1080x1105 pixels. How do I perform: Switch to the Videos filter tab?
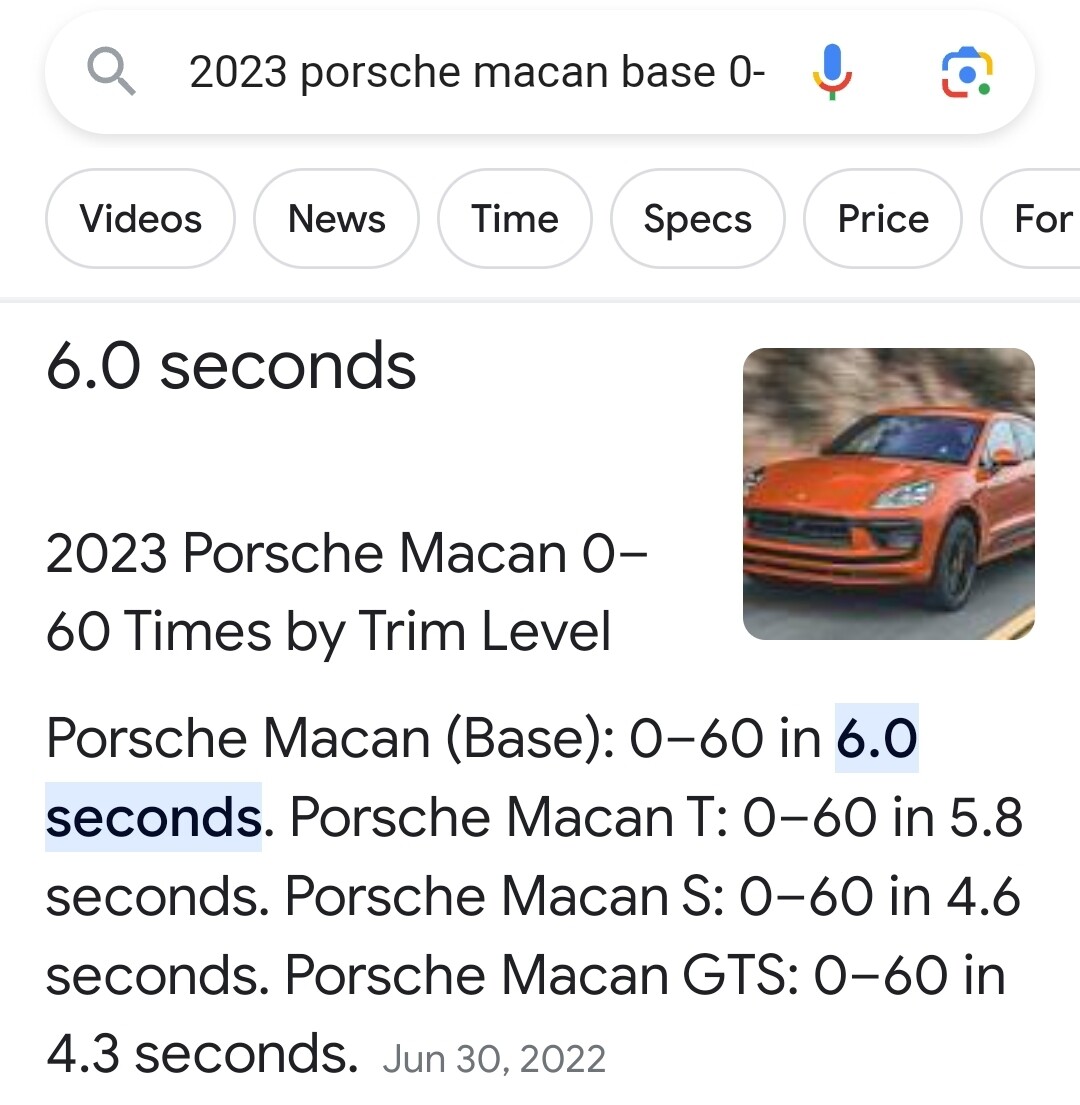pyautogui.click(x=140, y=218)
